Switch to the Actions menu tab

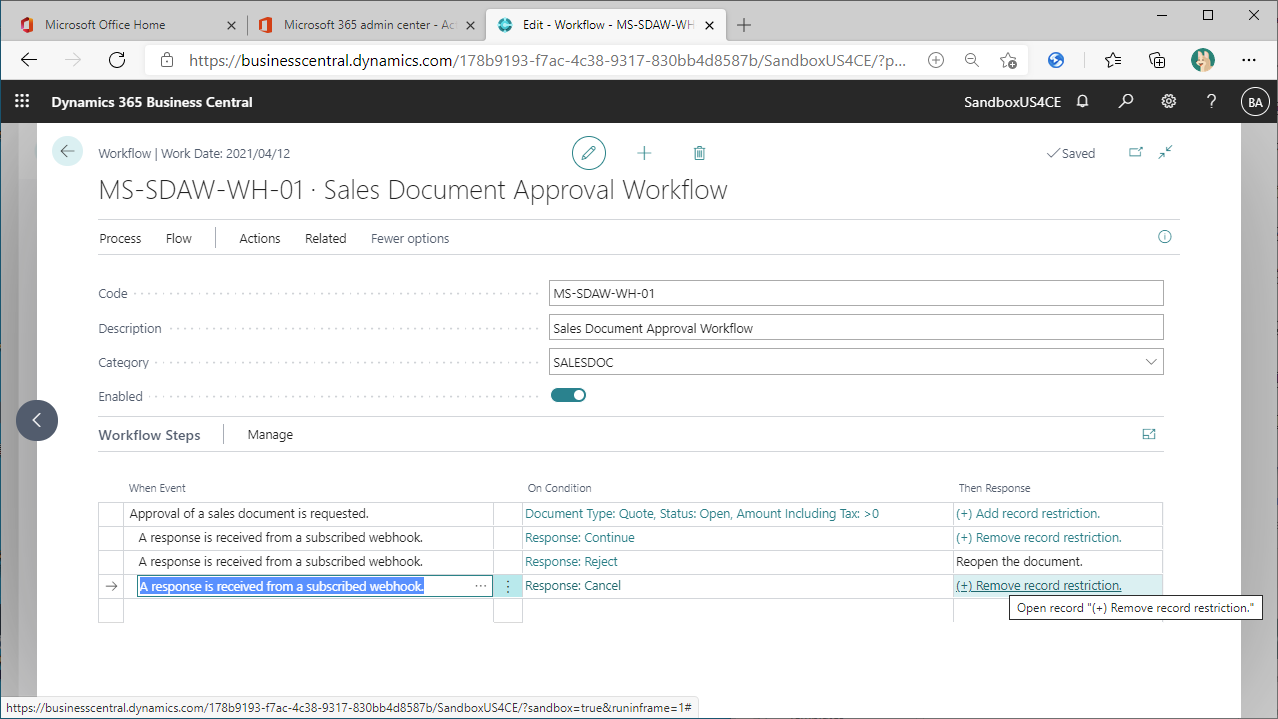[259, 238]
